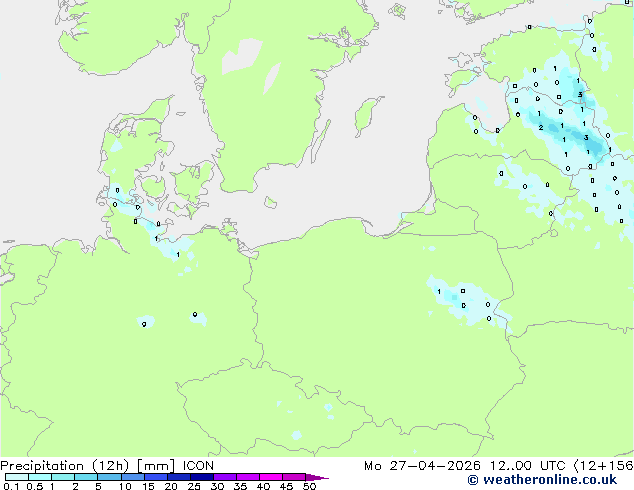Click the narrow gray Vättern lake in Sweden
Screen dimensions: 634x490
pos(272,78)
